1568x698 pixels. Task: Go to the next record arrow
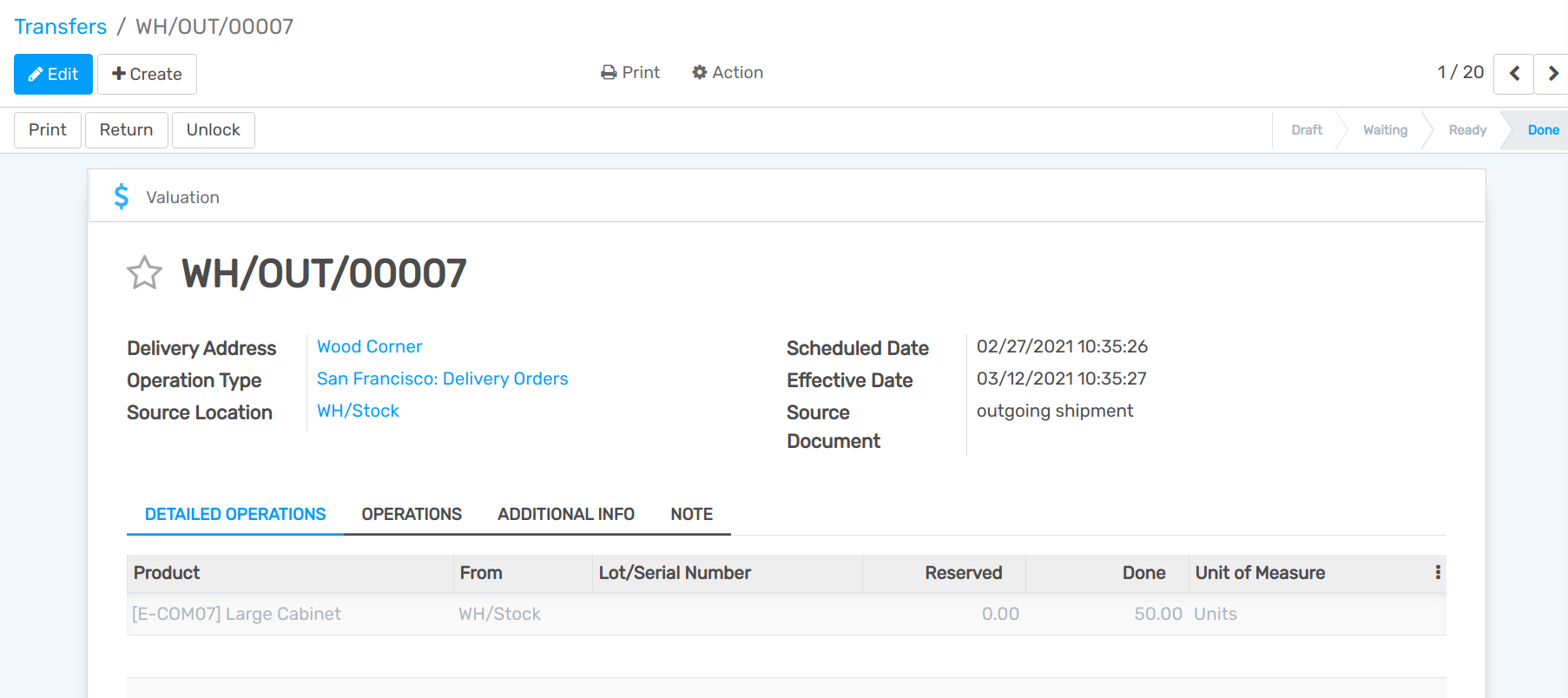click(x=1552, y=74)
